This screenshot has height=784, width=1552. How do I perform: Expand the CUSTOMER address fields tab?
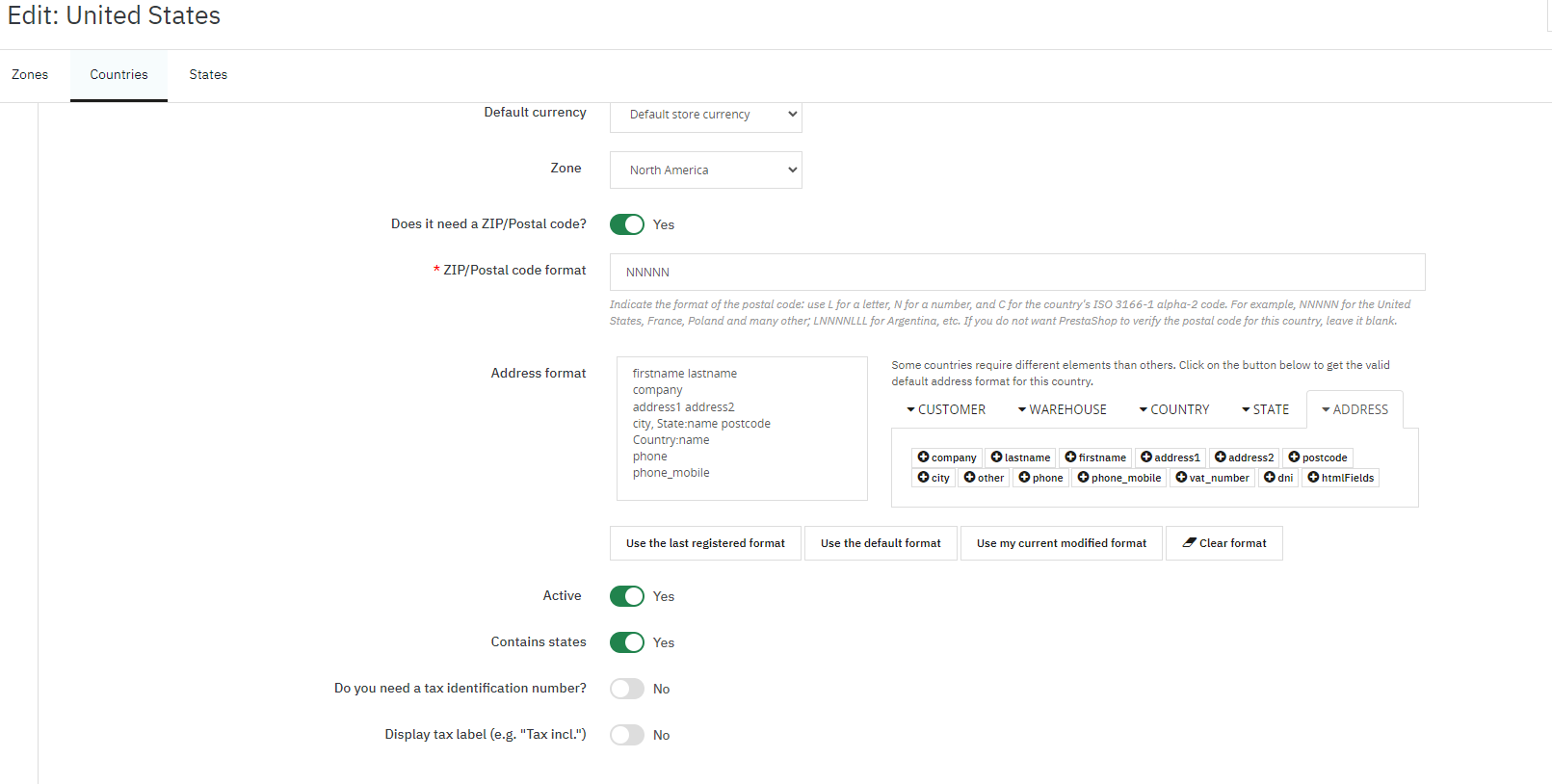(946, 410)
